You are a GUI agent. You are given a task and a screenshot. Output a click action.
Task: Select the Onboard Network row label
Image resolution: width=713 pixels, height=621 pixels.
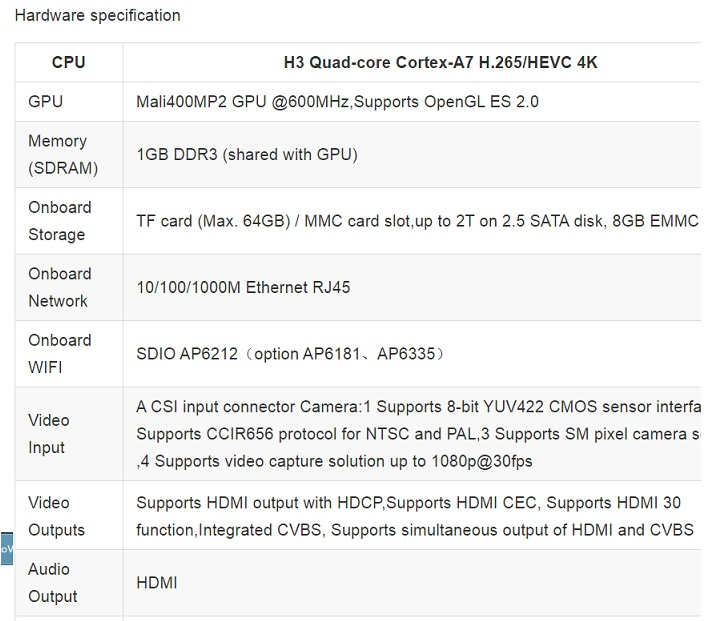(x=60, y=287)
